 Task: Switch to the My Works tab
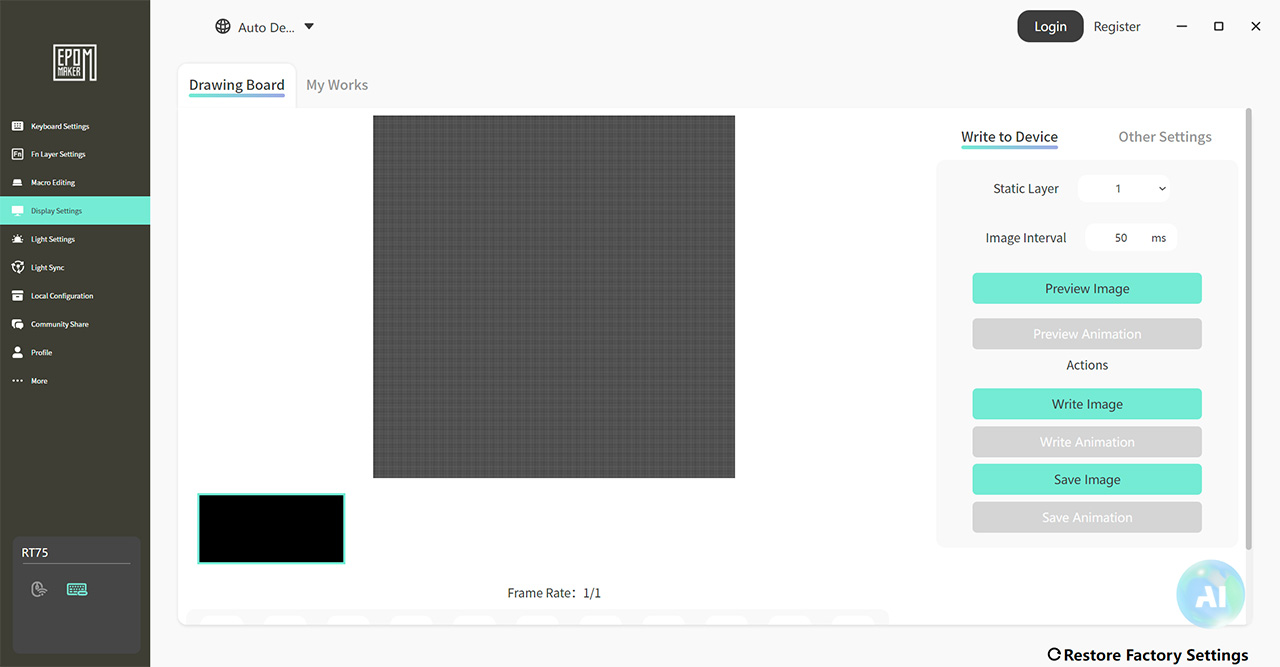coord(337,85)
